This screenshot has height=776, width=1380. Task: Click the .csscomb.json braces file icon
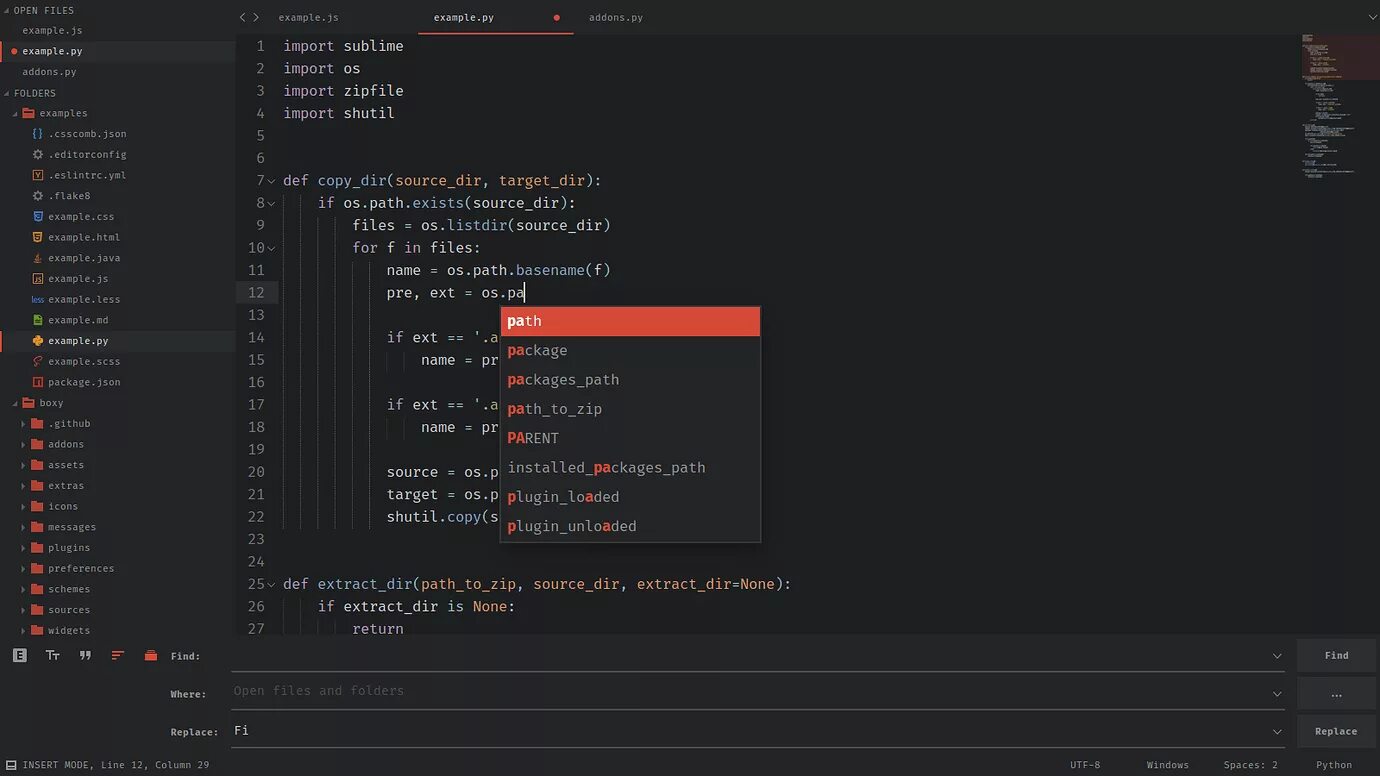(x=37, y=134)
